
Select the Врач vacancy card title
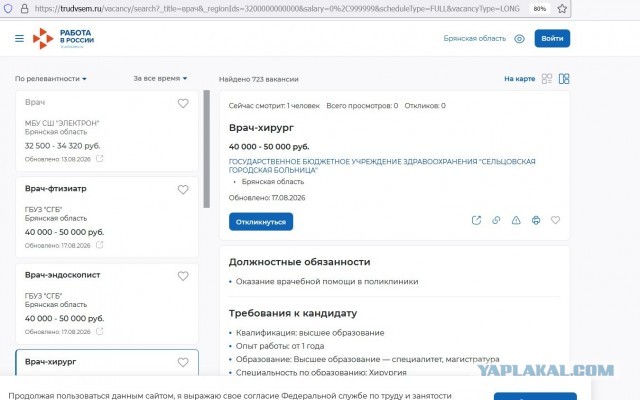tap(35, 102)
